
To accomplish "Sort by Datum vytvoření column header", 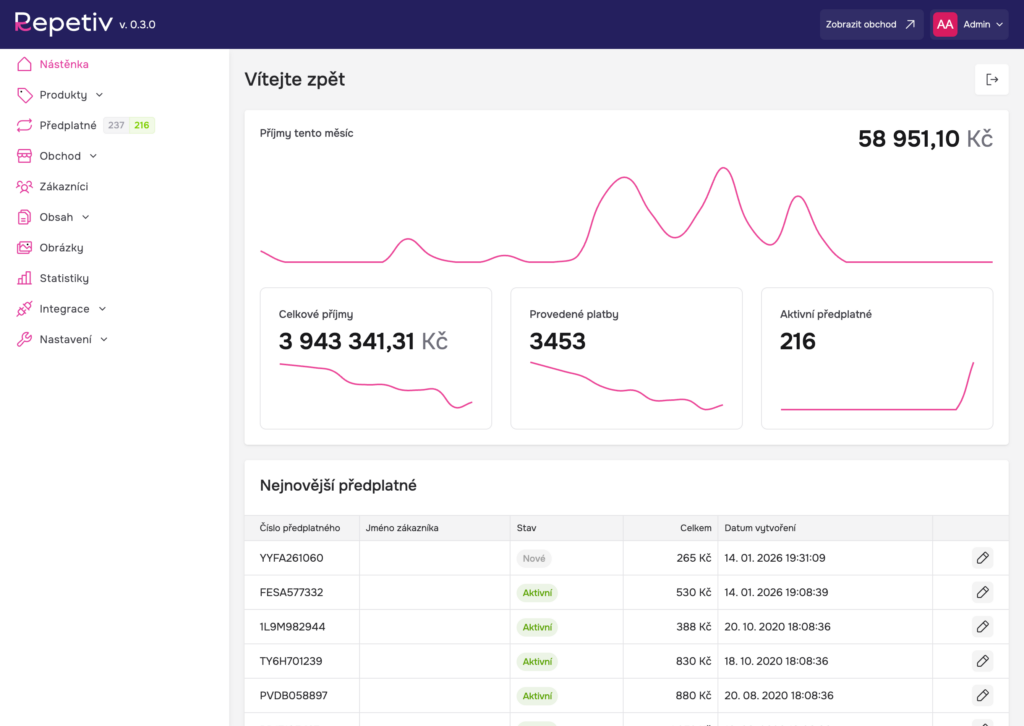I will pyautogui.click(x=760, y=528).
